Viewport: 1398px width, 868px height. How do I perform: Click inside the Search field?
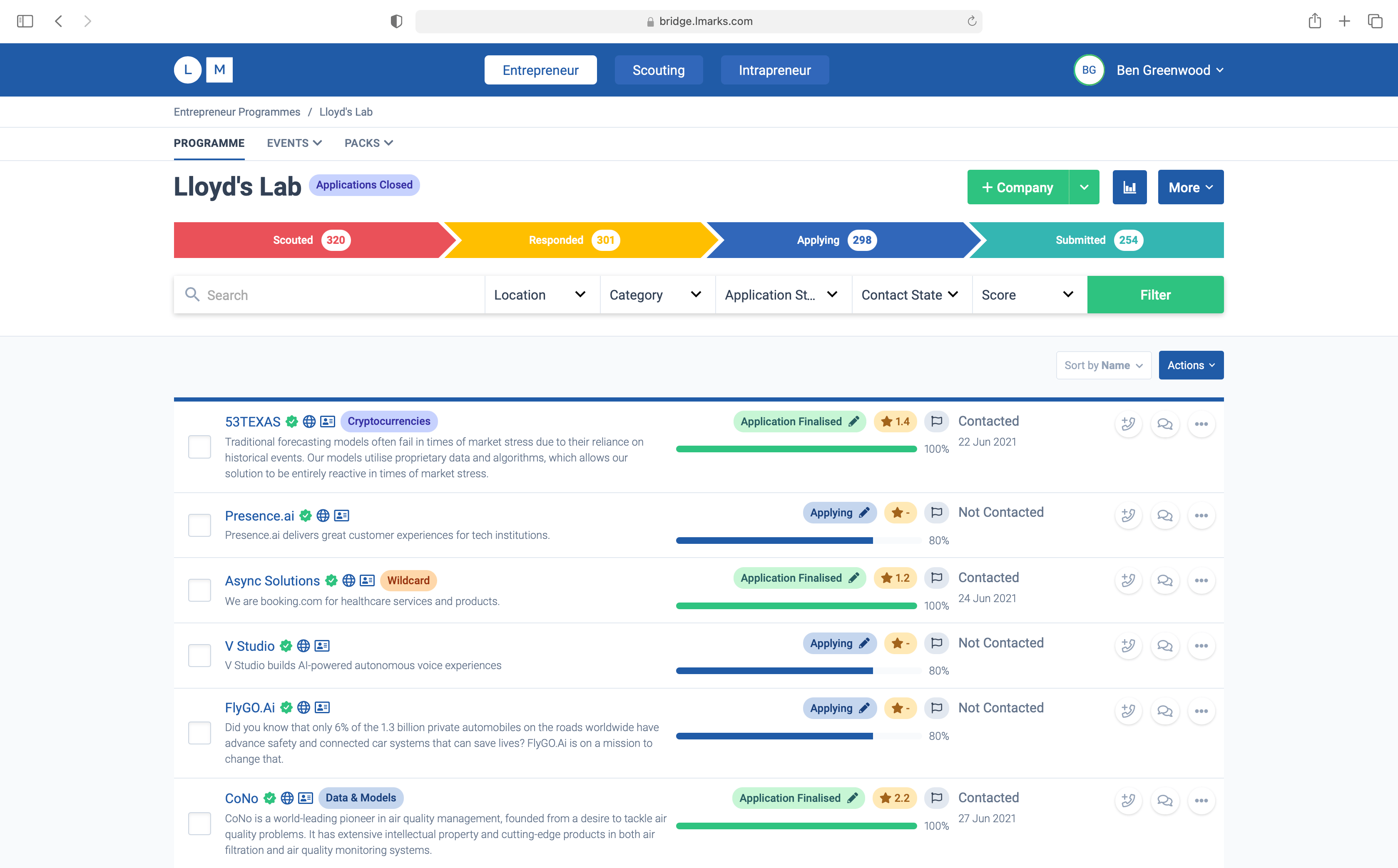pyautogui.click(x=327, y=295)
